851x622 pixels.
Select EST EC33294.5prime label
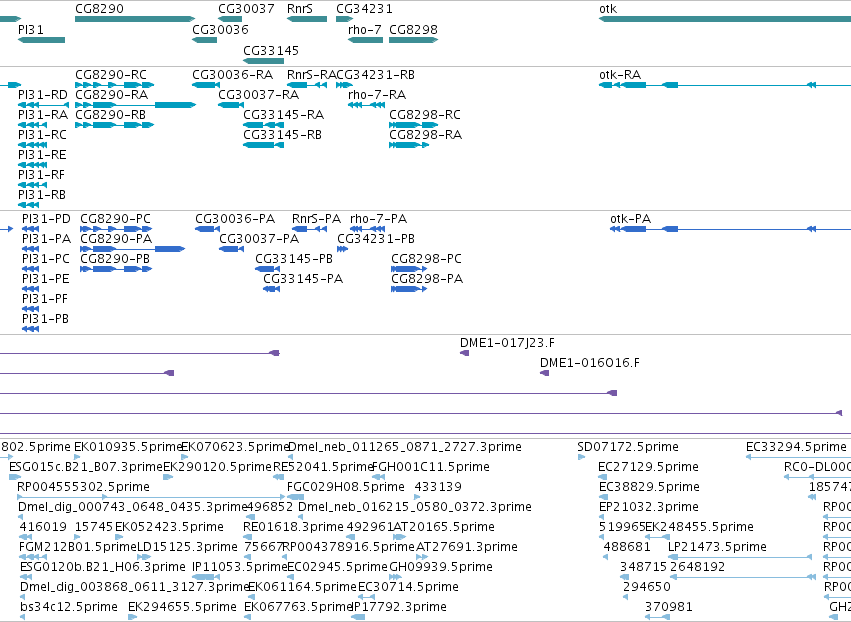(796, 447)
